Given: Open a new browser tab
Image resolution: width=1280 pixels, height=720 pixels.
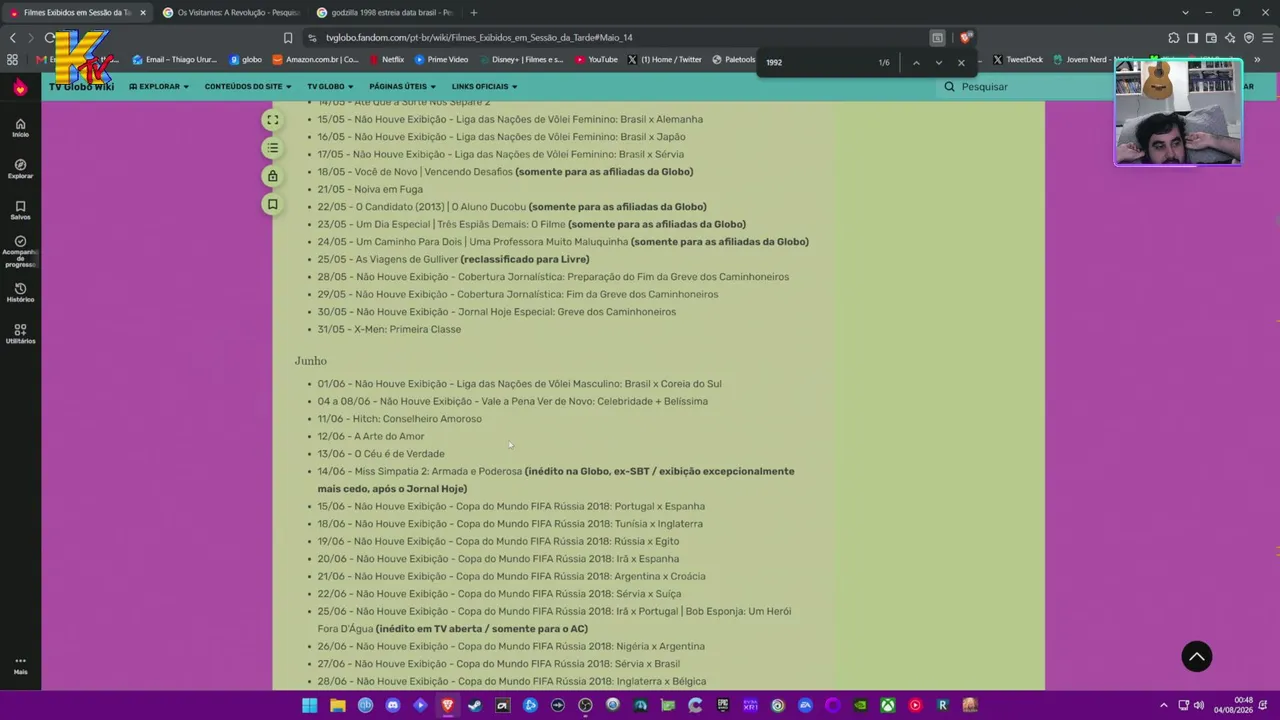Looking at the screenshot, I should pos(474,13).
